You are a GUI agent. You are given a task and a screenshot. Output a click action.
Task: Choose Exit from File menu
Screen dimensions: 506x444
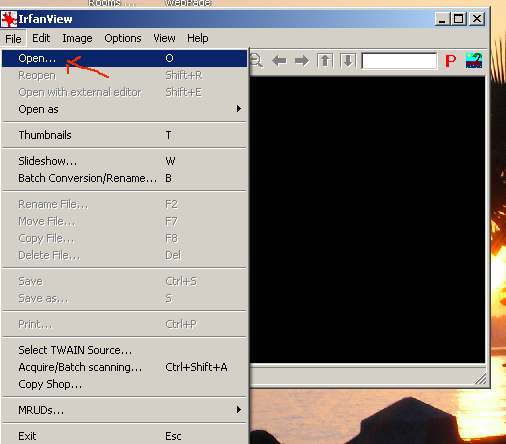[124, 436]
